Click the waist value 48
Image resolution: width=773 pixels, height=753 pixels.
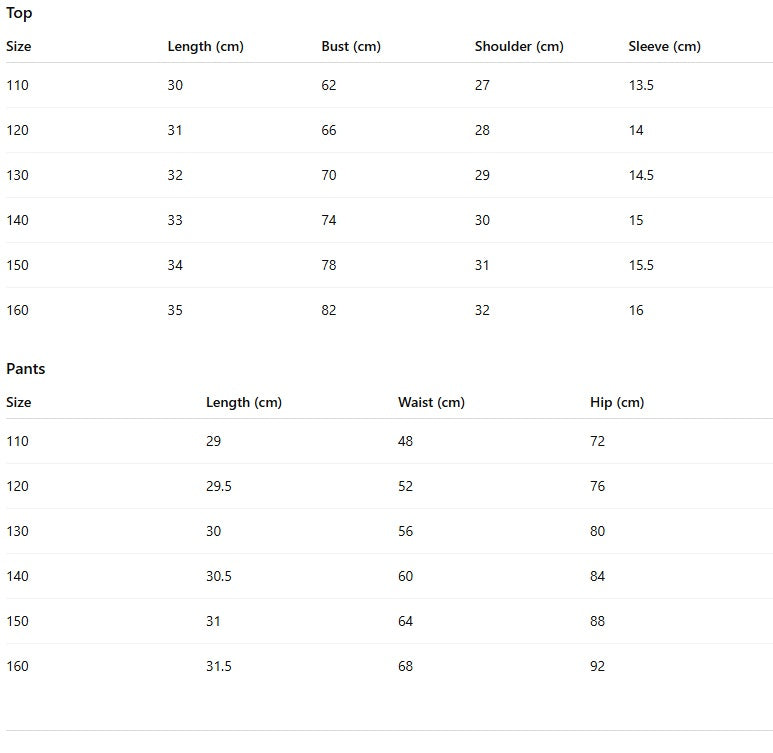pyautogui.click(x=405, y=441)
